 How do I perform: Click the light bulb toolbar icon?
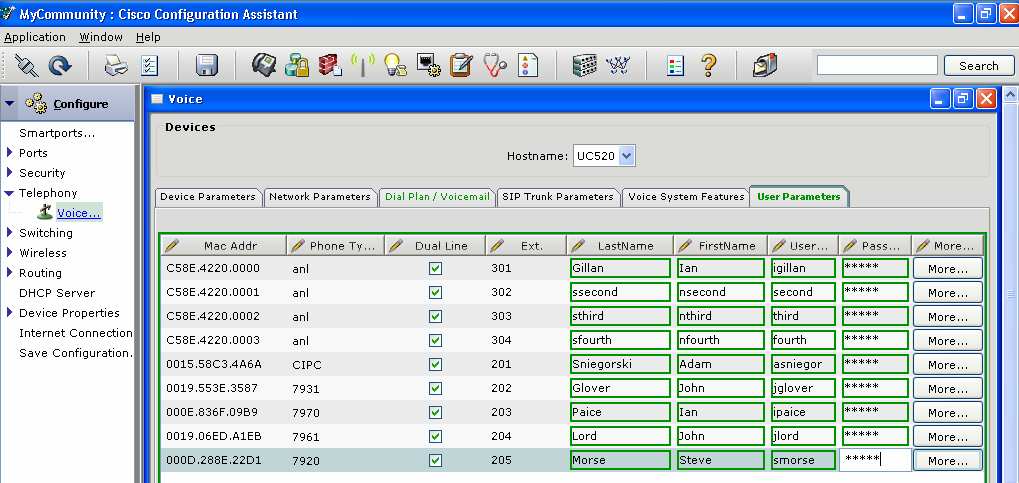394,65
